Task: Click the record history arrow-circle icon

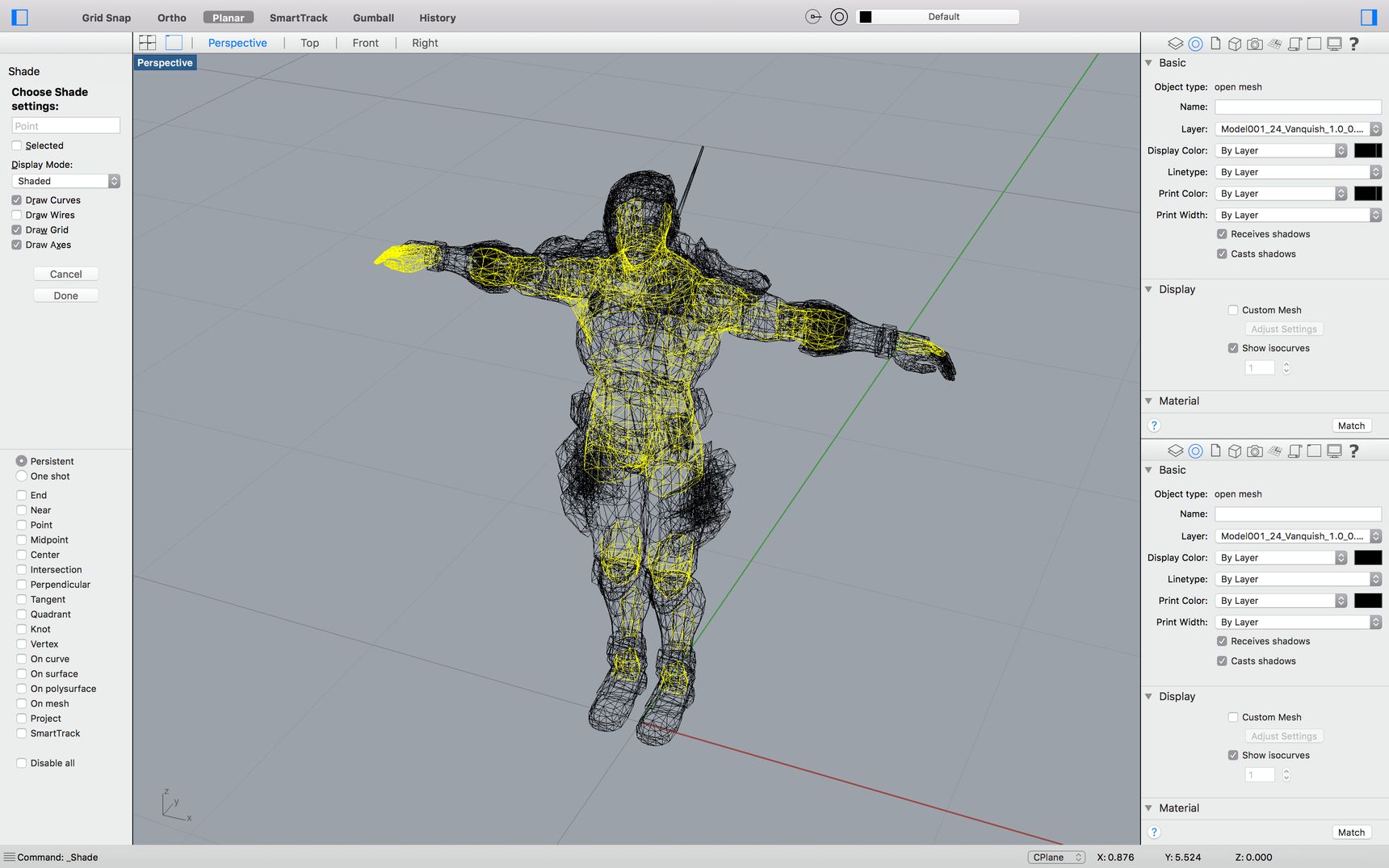Action: point(813,17)
